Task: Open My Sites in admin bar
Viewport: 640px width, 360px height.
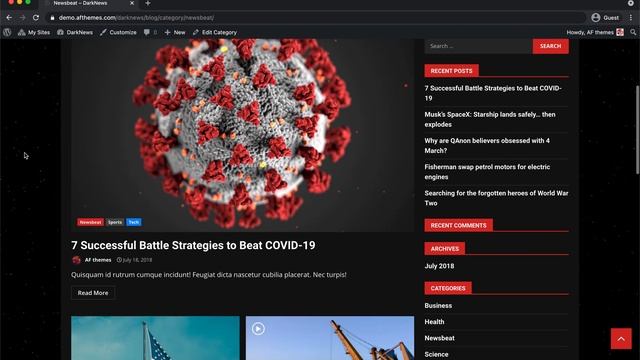Action: coord(34,32)
